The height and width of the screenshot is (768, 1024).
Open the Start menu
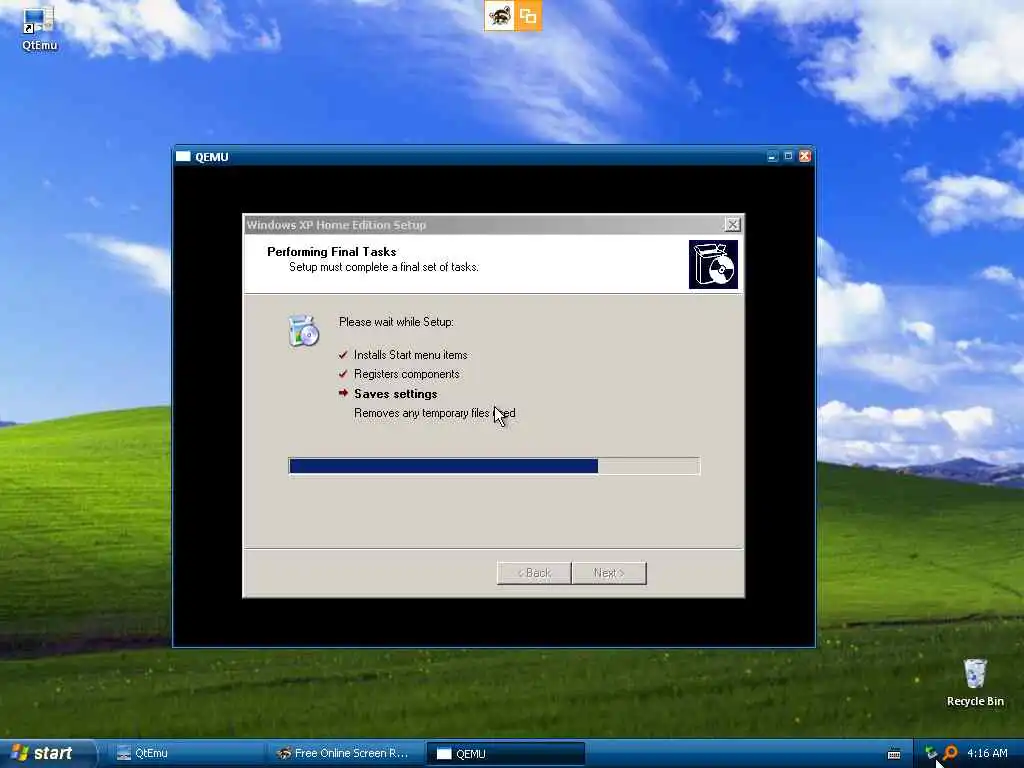pyautogui.click(x=48, y=754)
